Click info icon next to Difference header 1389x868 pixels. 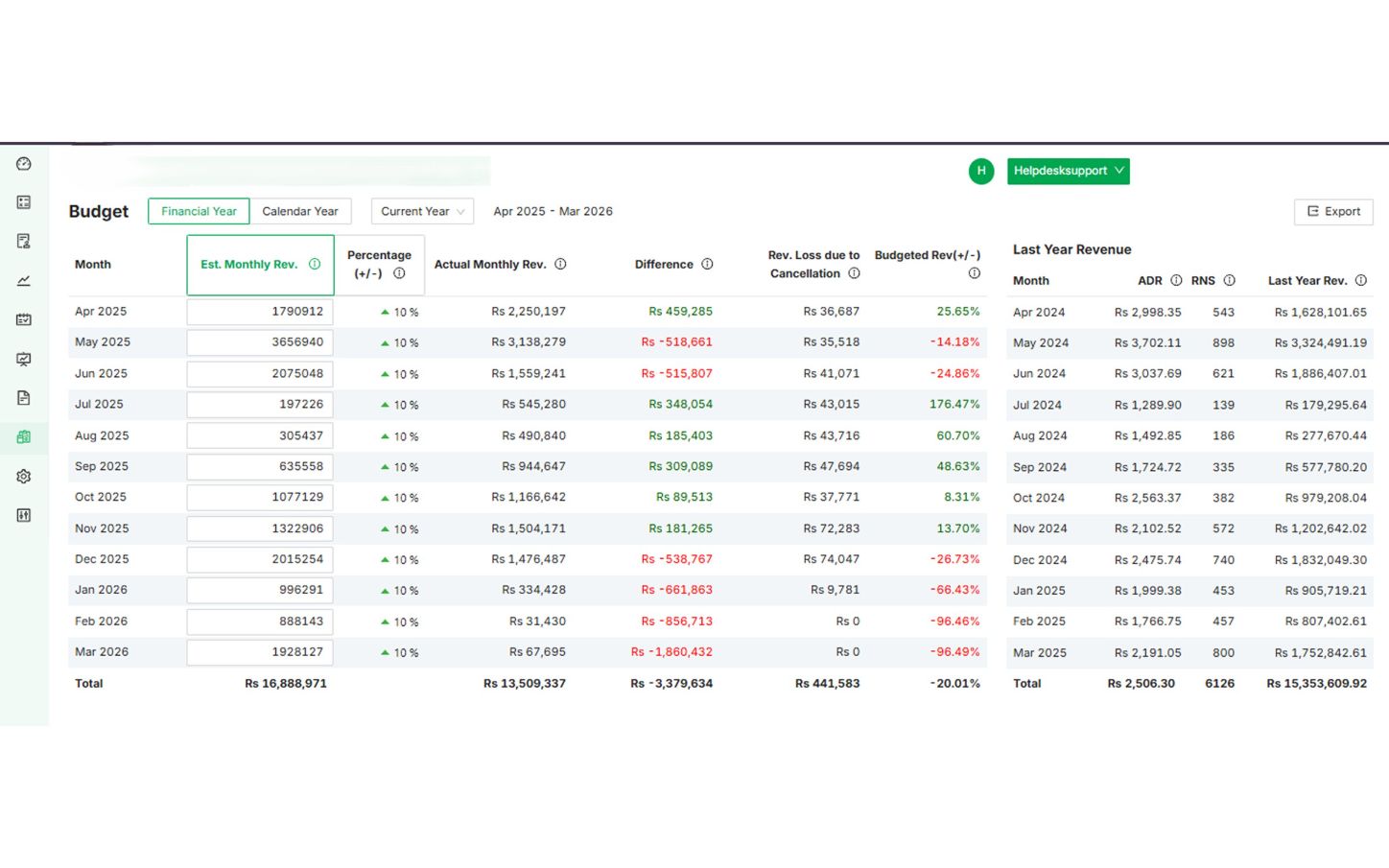(x=707, y=265)
